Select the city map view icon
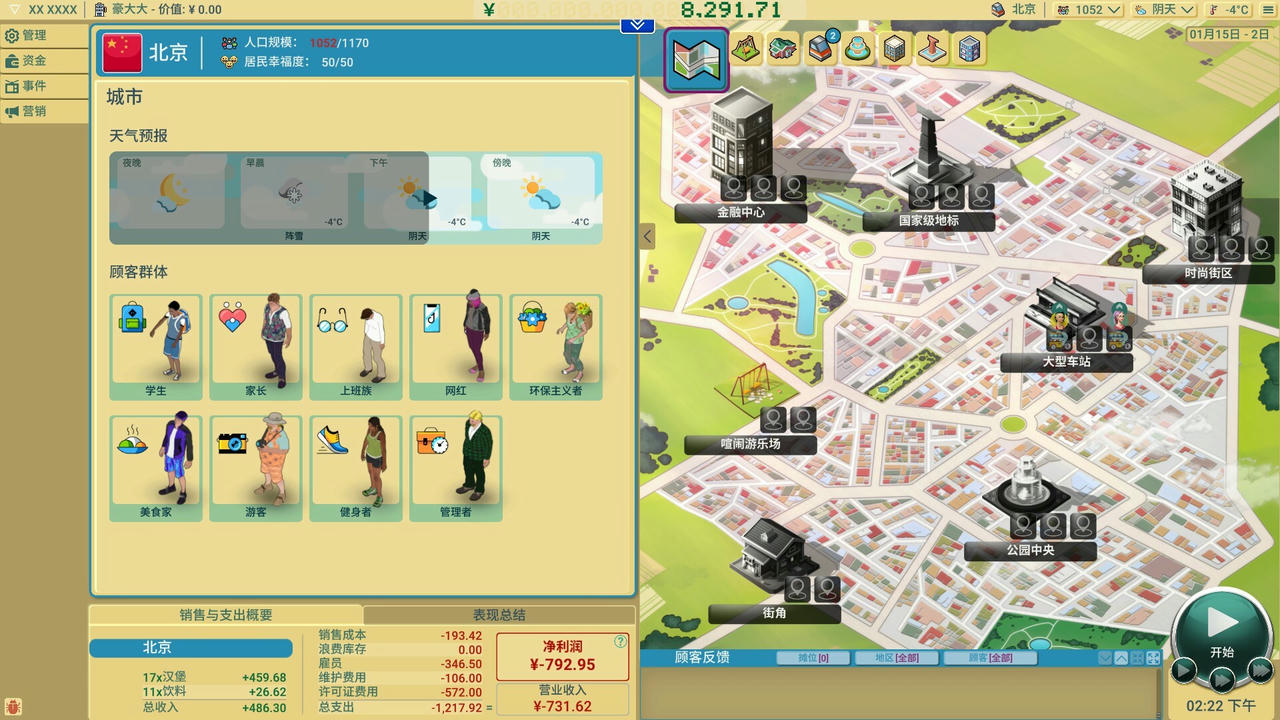 [x=696, y=59]
